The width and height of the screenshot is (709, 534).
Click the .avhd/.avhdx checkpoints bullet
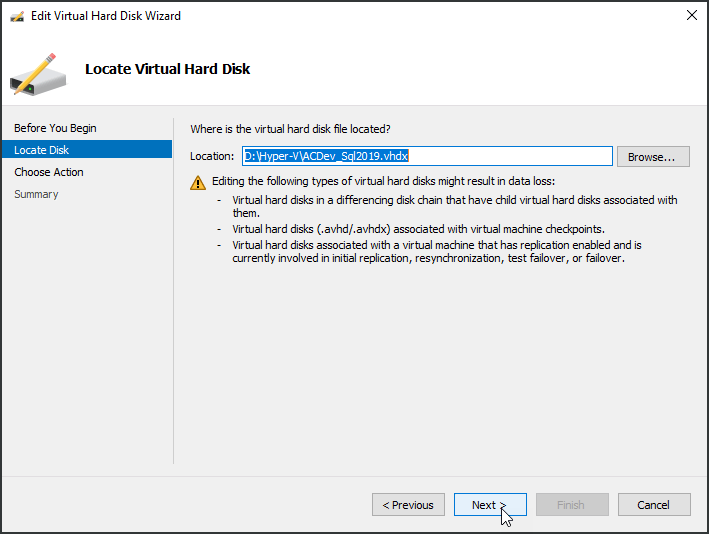pyautogui.click(x=418, y=228)
